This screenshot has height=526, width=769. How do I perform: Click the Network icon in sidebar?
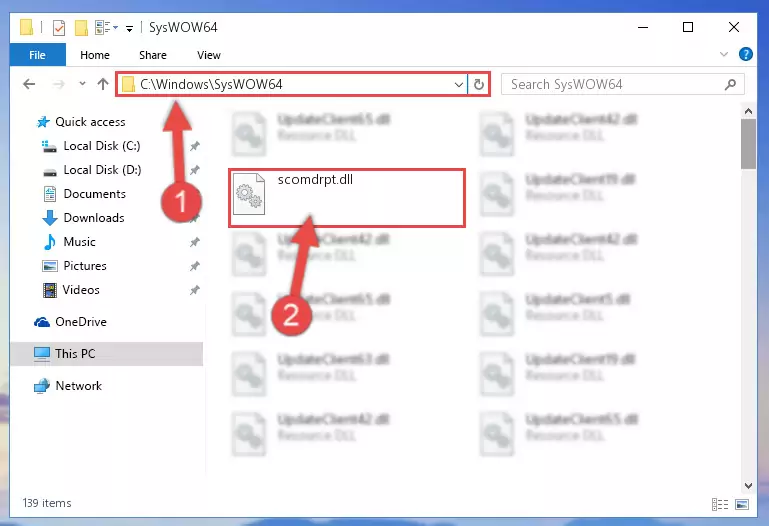(42, 386)
